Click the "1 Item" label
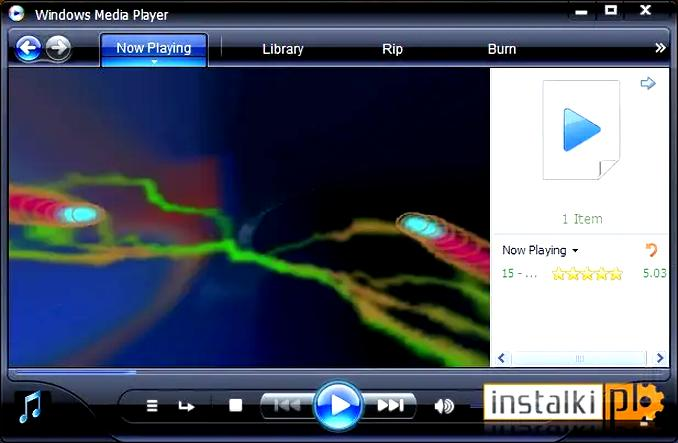The width and height of the screenshot is (678, 443). click(582, 219)
